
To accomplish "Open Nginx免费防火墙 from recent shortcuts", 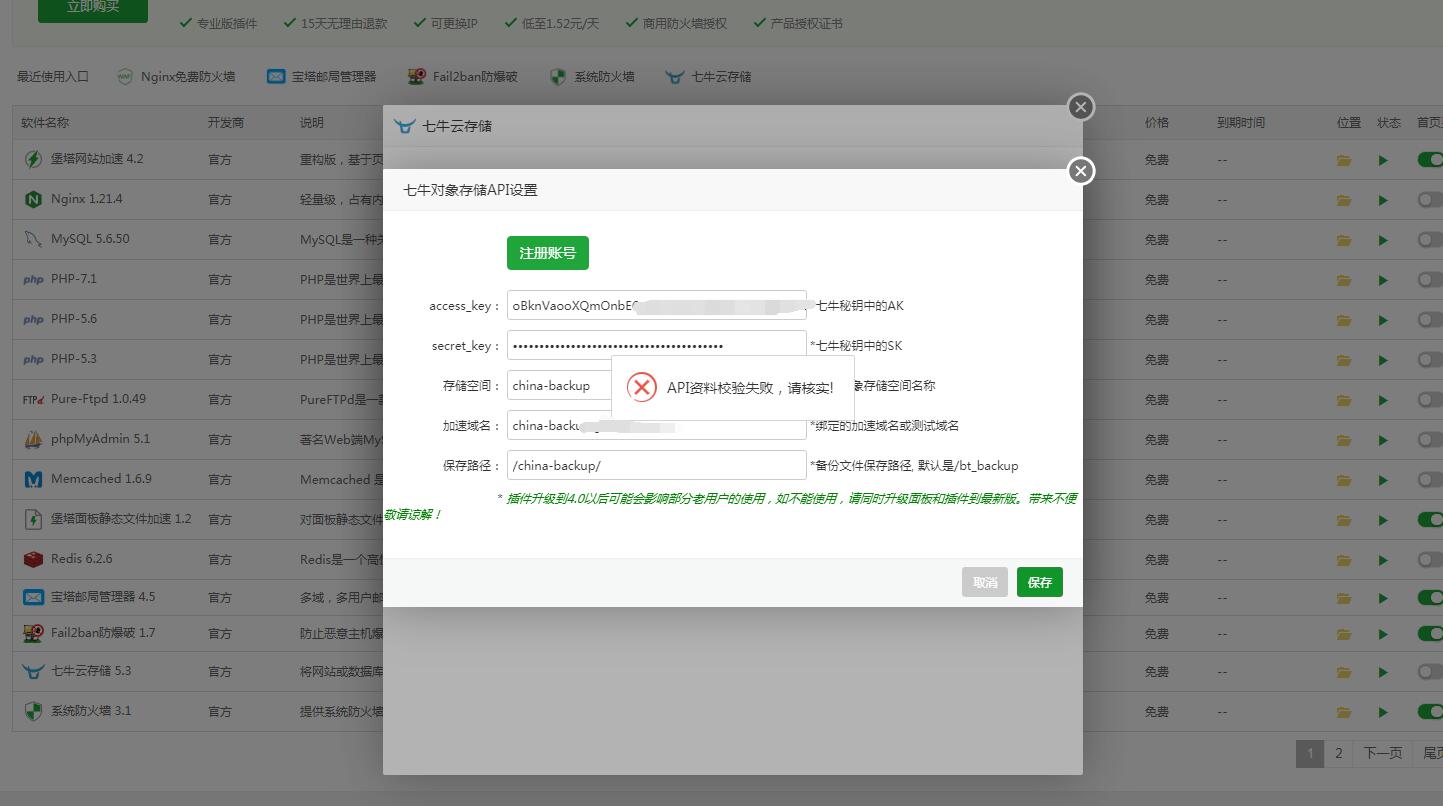I will tap(176, 76).
